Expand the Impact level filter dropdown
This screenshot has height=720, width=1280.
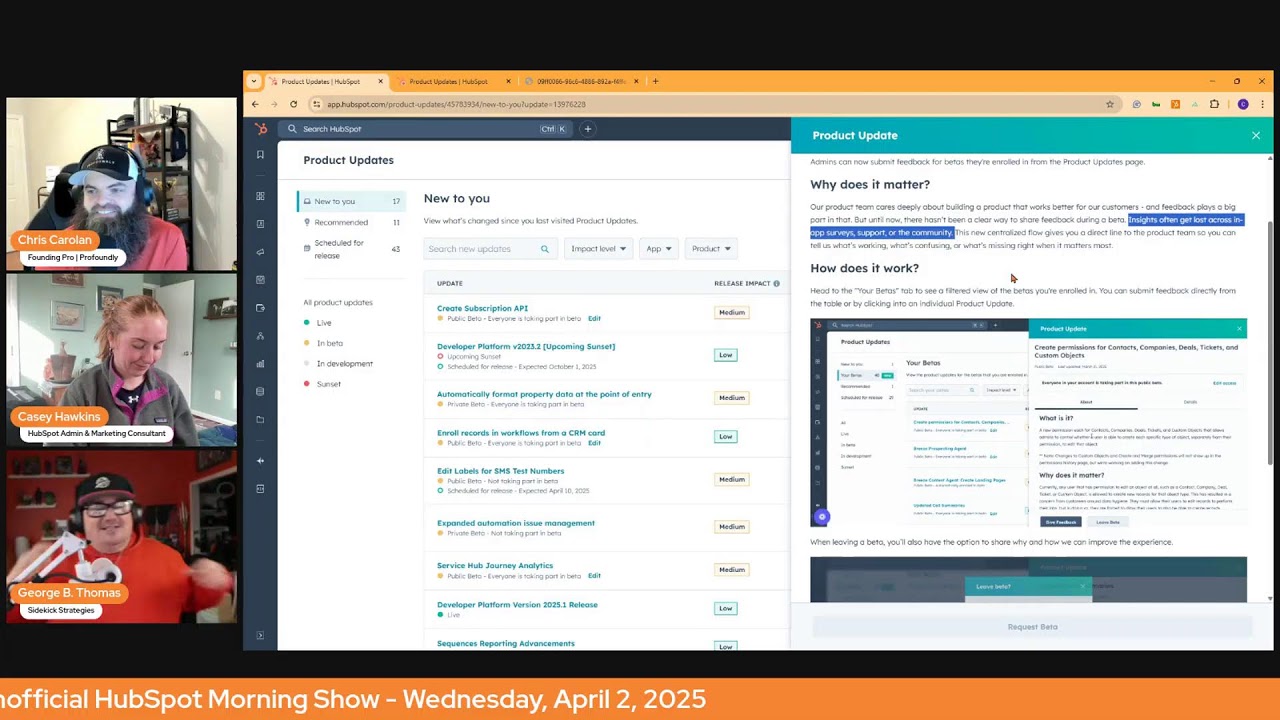(x=598, y=249)
